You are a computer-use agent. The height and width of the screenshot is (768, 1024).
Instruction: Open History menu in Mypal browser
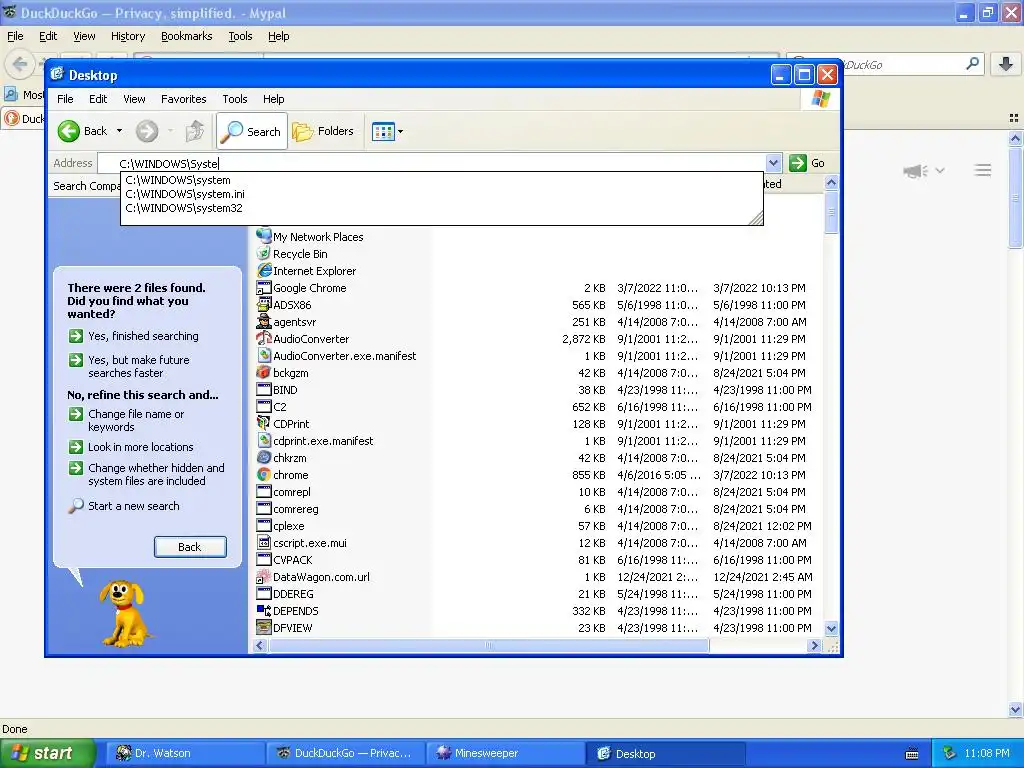[x=127, y=36]
